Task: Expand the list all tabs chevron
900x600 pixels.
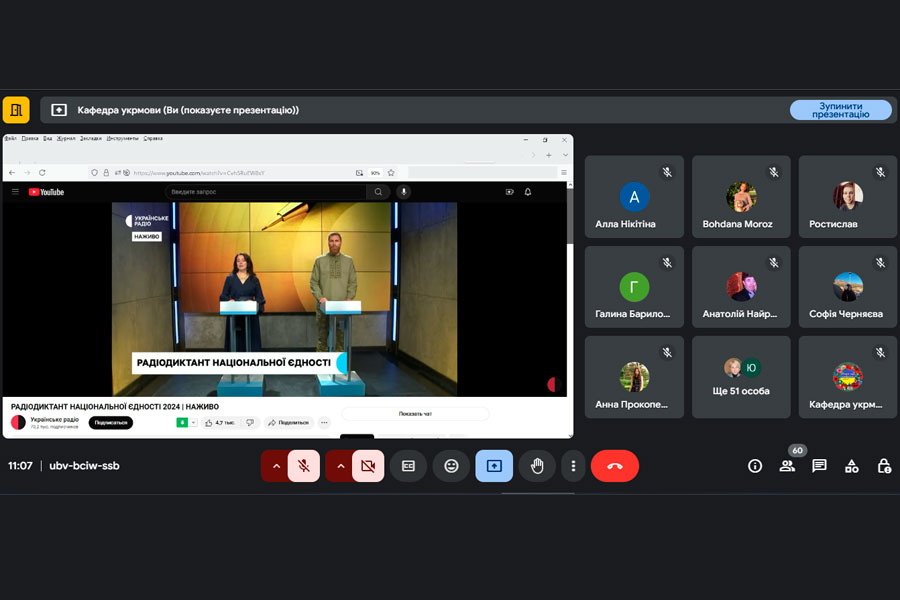Action: click(x=565, y=155)
